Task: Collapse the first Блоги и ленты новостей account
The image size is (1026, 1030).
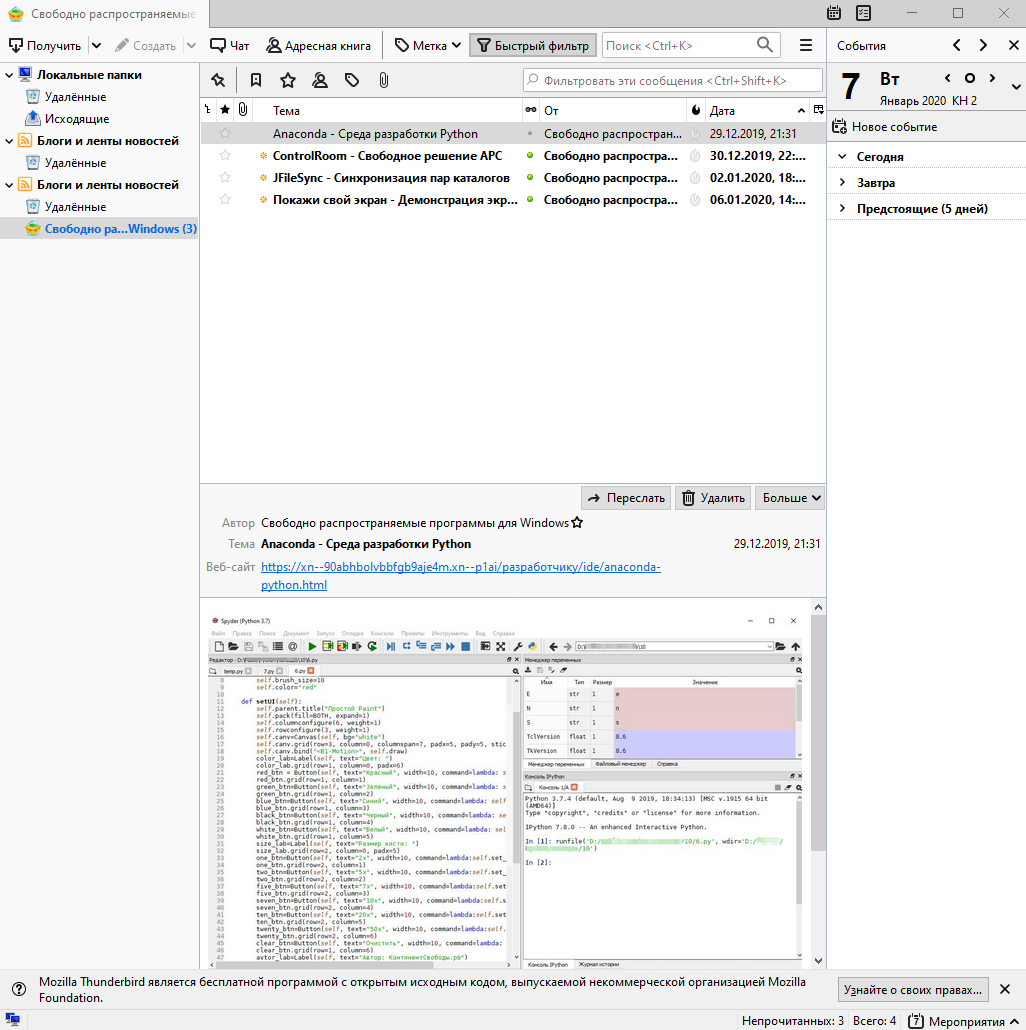Action: pos(9,141)
